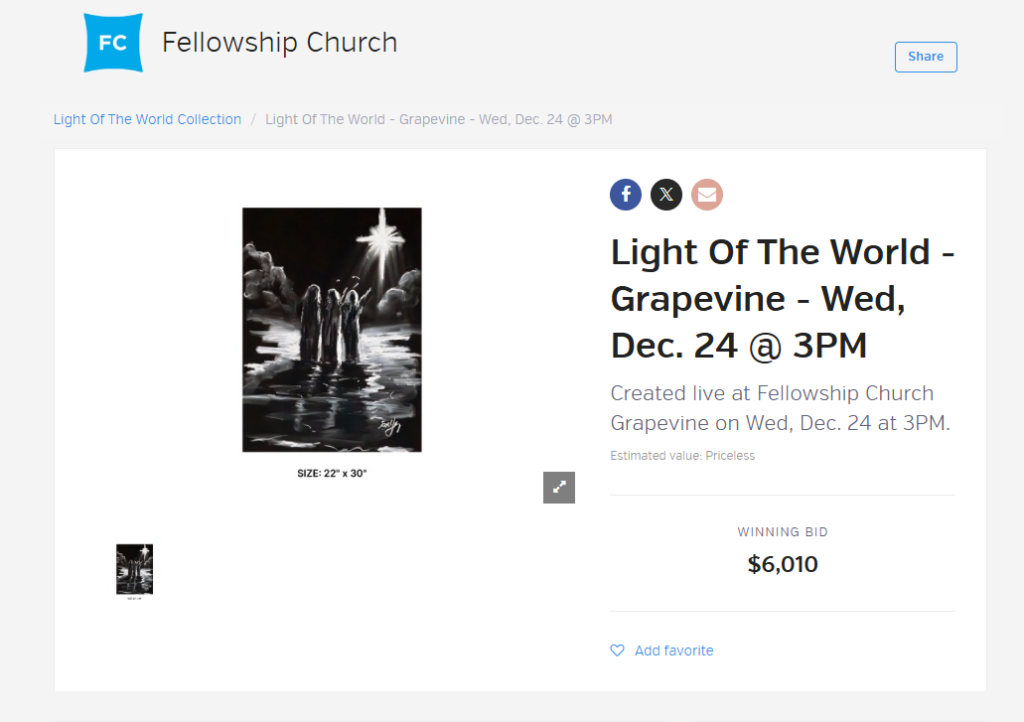Click the heart icon beside Add favorite
The width and height of the screenshot is (1024, 722).
click(x=617, y=651)
